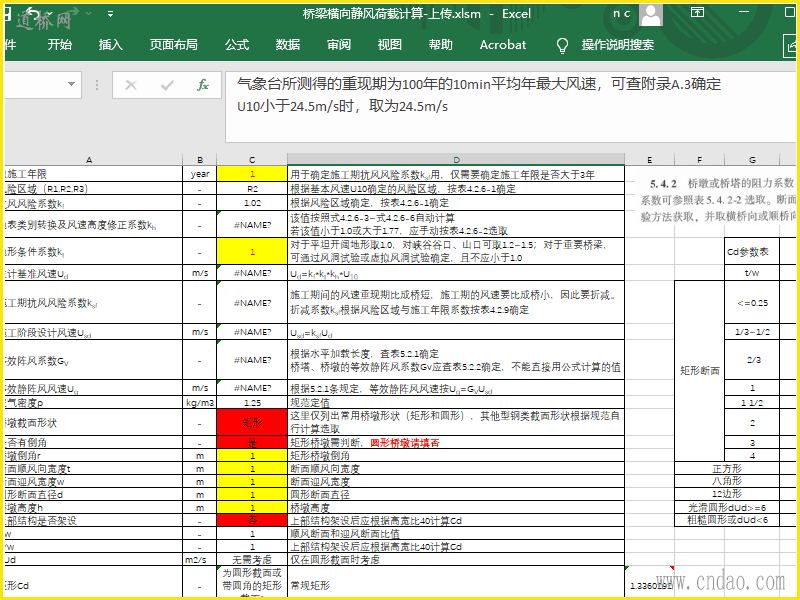Switch to the 页面布局 ribbon tab

174,45
